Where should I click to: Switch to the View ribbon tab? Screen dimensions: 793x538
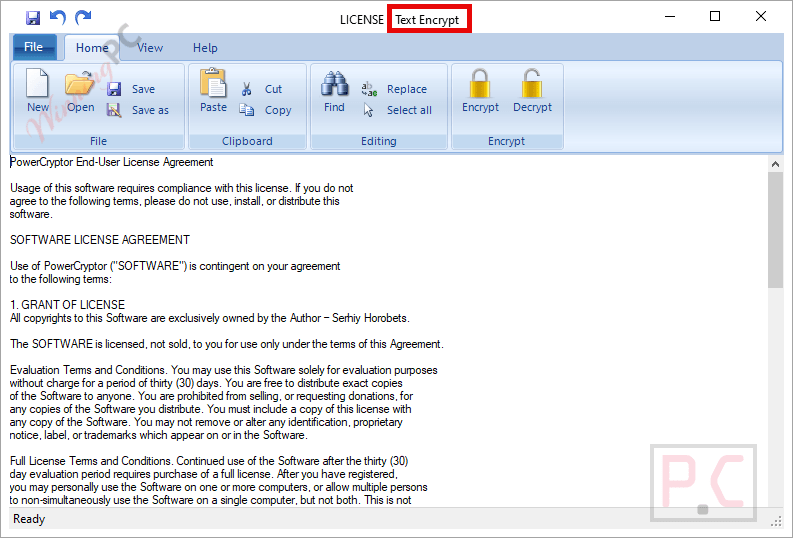coord(150,48)
